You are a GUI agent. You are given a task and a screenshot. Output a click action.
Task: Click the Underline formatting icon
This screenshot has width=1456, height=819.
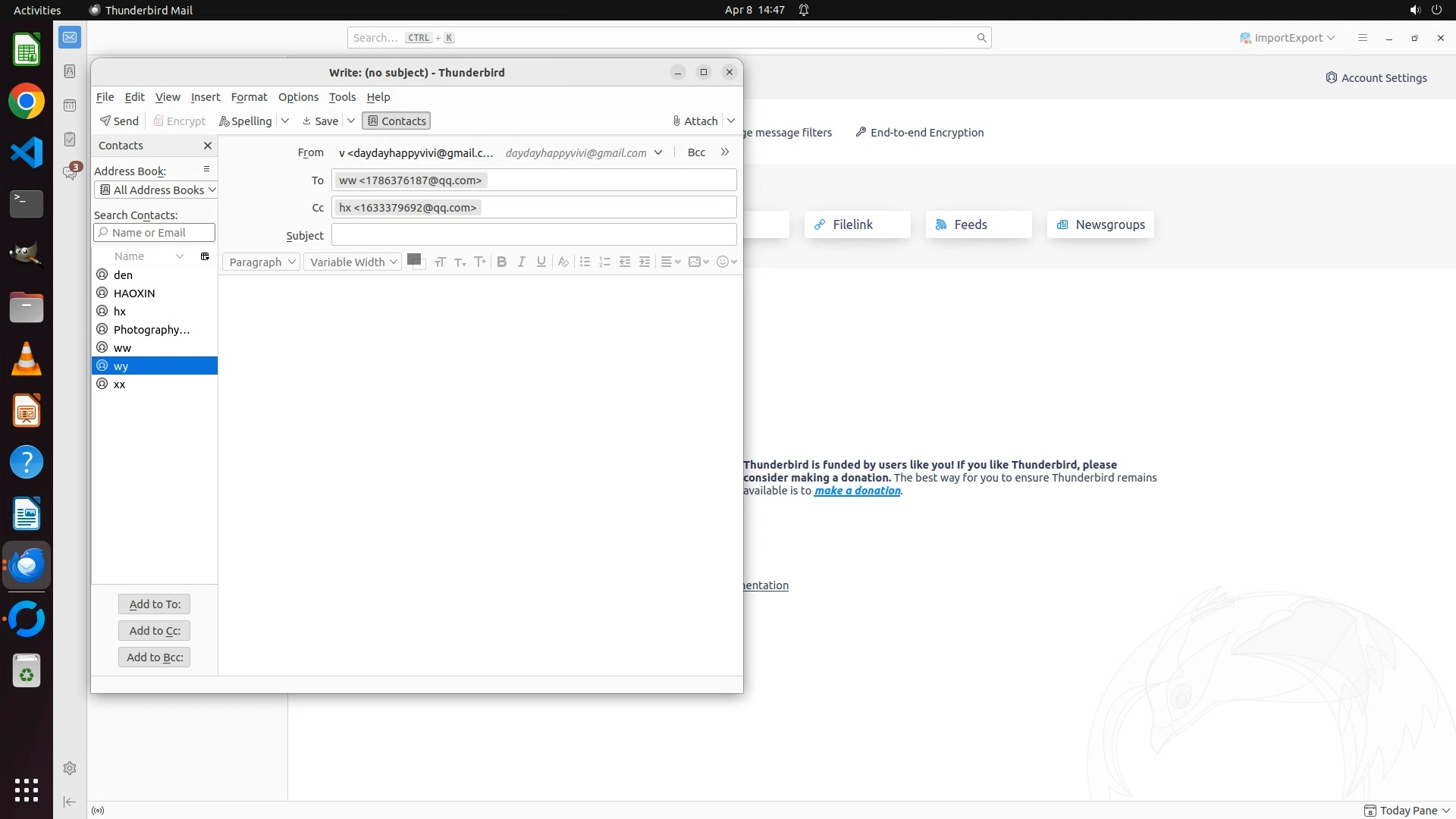(x=541, y=262)
